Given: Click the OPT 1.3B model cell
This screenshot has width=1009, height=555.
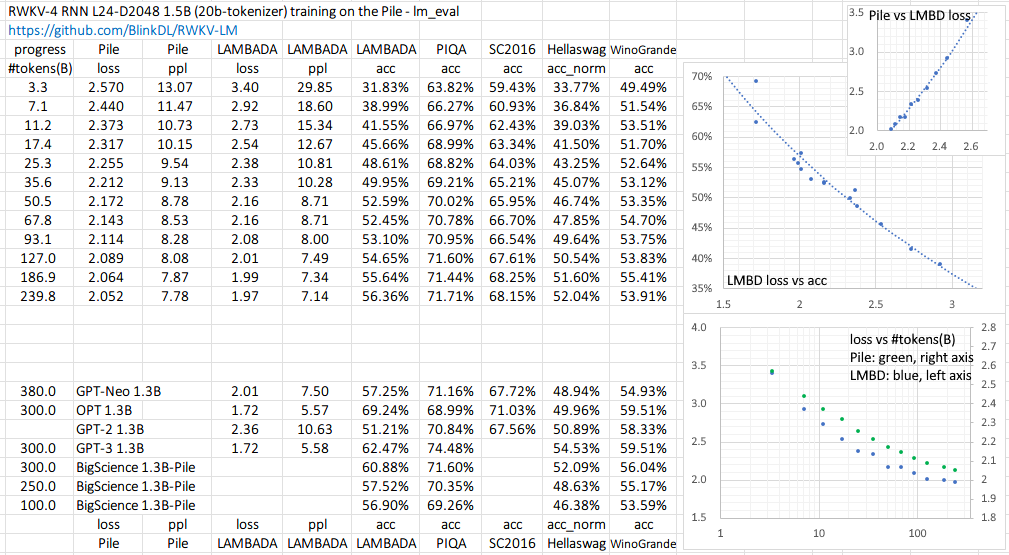Looking at the screenshot, I should pos(104,410).
